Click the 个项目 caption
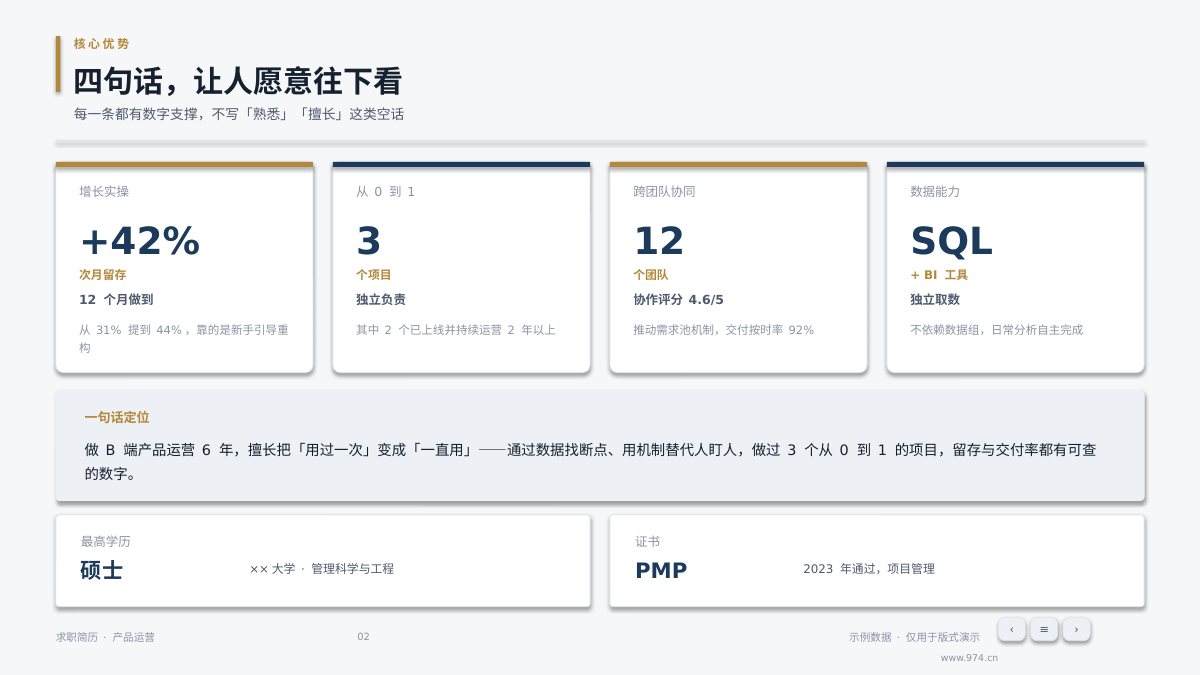1200x675 pixels. click(374, 274)
